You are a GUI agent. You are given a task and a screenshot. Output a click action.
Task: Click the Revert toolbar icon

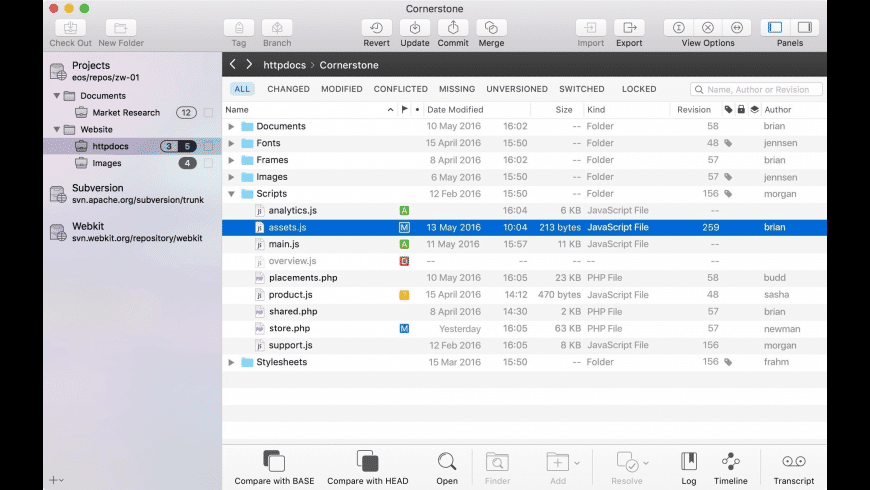click(376, 28)
